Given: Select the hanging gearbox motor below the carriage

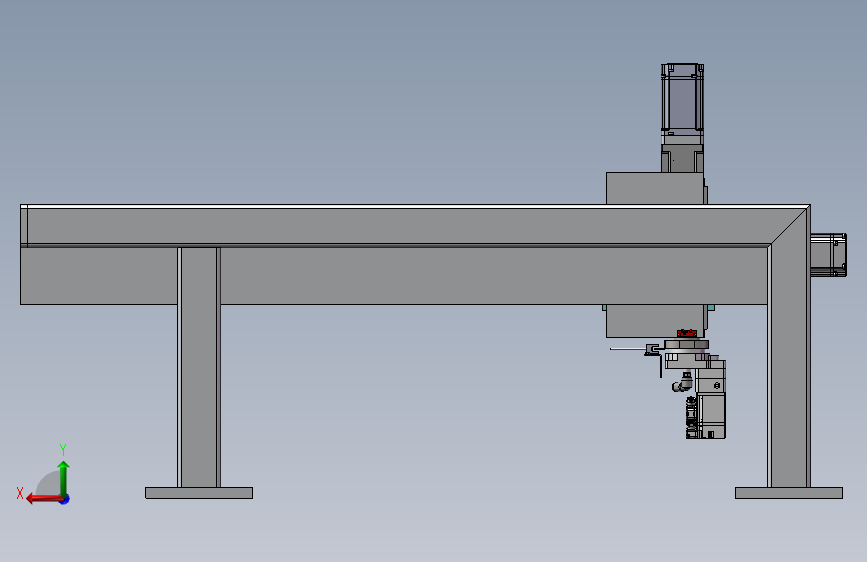Looking at the screenshot, I should (x=710, y=399).
